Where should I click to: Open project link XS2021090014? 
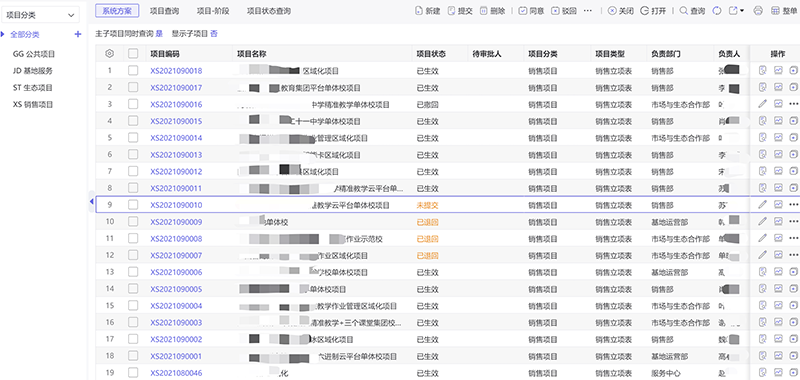pos(176,138)
